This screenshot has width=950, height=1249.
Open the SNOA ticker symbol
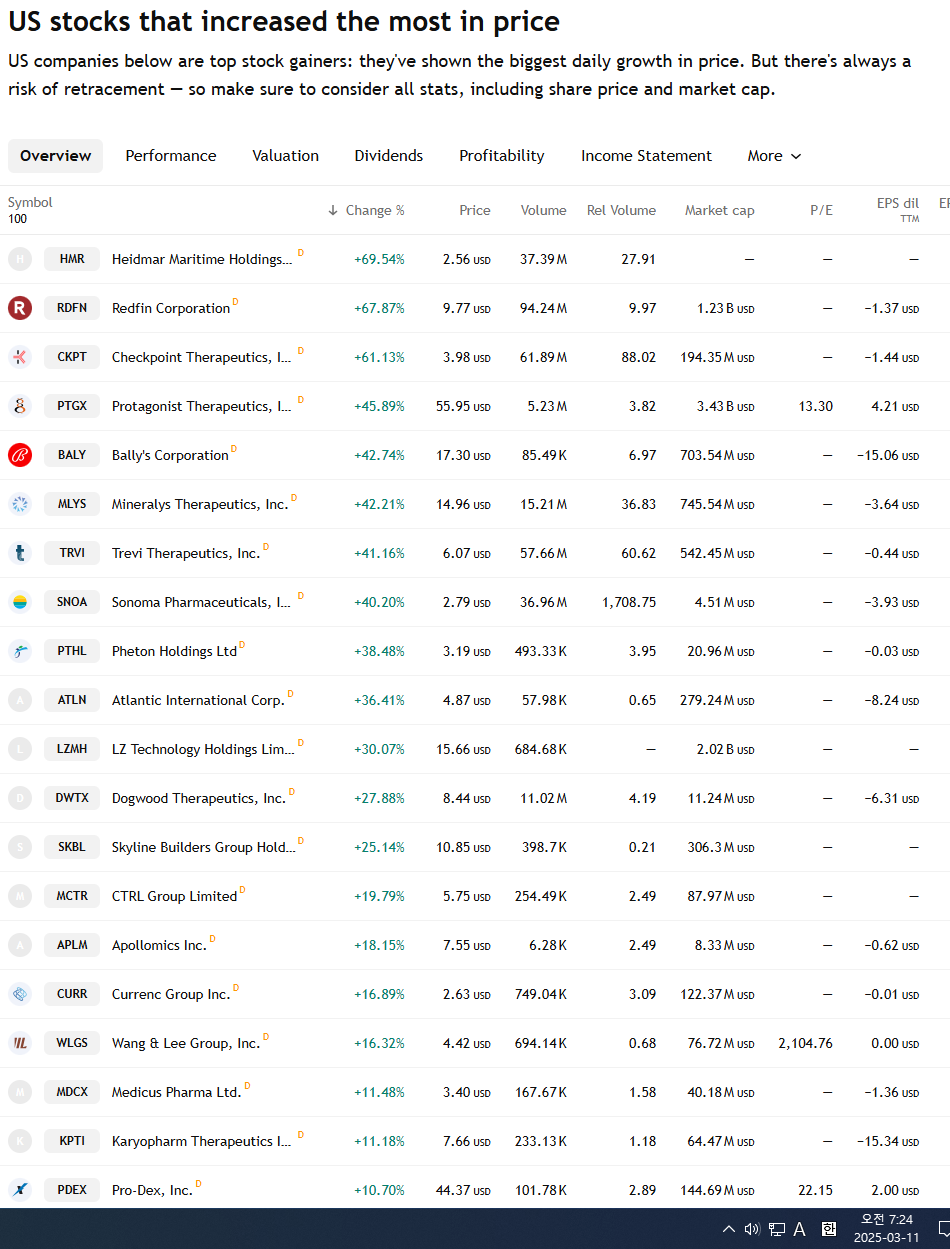72,602
